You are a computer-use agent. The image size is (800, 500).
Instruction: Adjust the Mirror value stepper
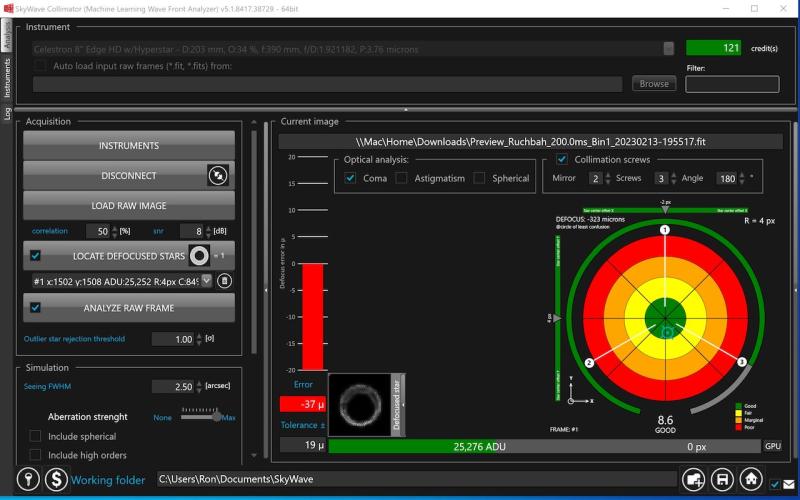[607, 178]
